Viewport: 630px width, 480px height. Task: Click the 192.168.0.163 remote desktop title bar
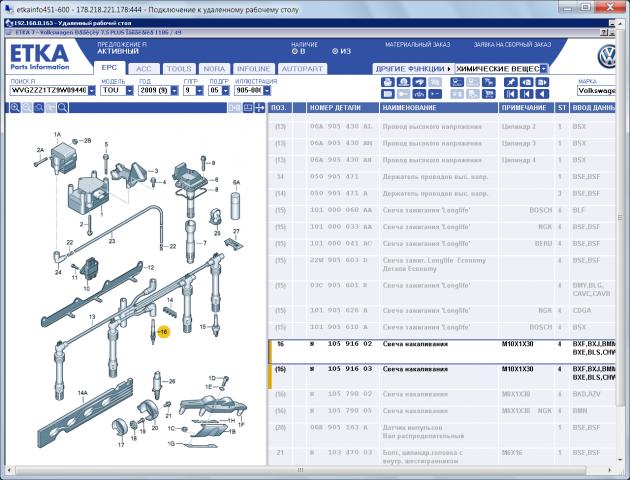coord(309,23)
